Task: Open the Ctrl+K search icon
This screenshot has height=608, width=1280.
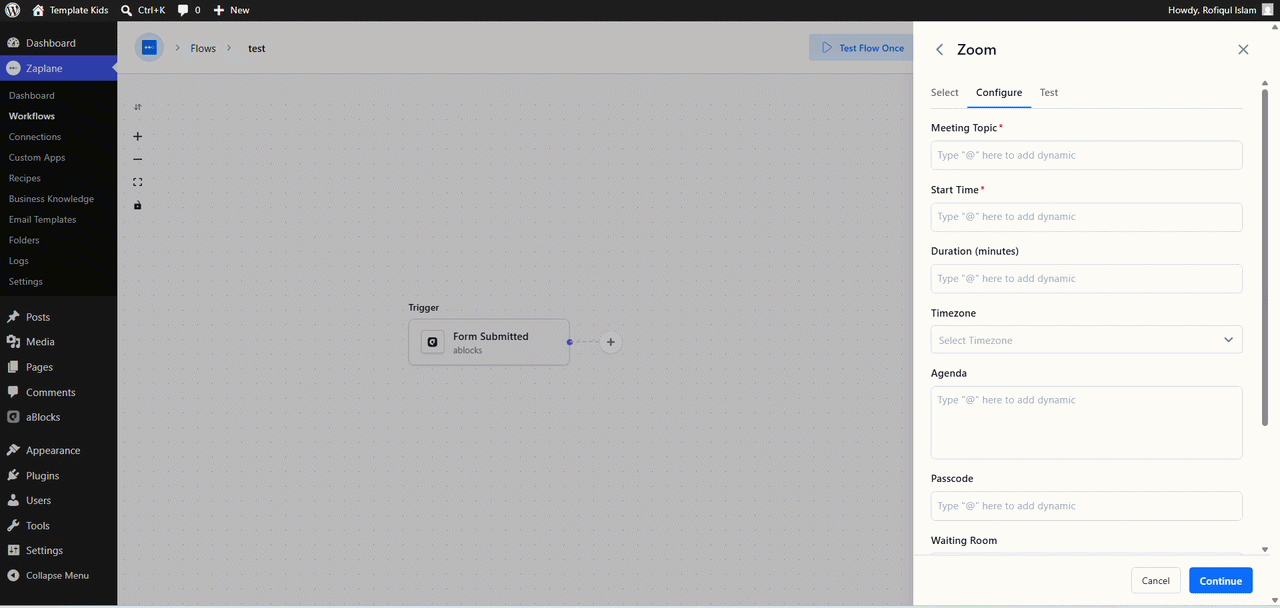Action: [x=126, y=10]
